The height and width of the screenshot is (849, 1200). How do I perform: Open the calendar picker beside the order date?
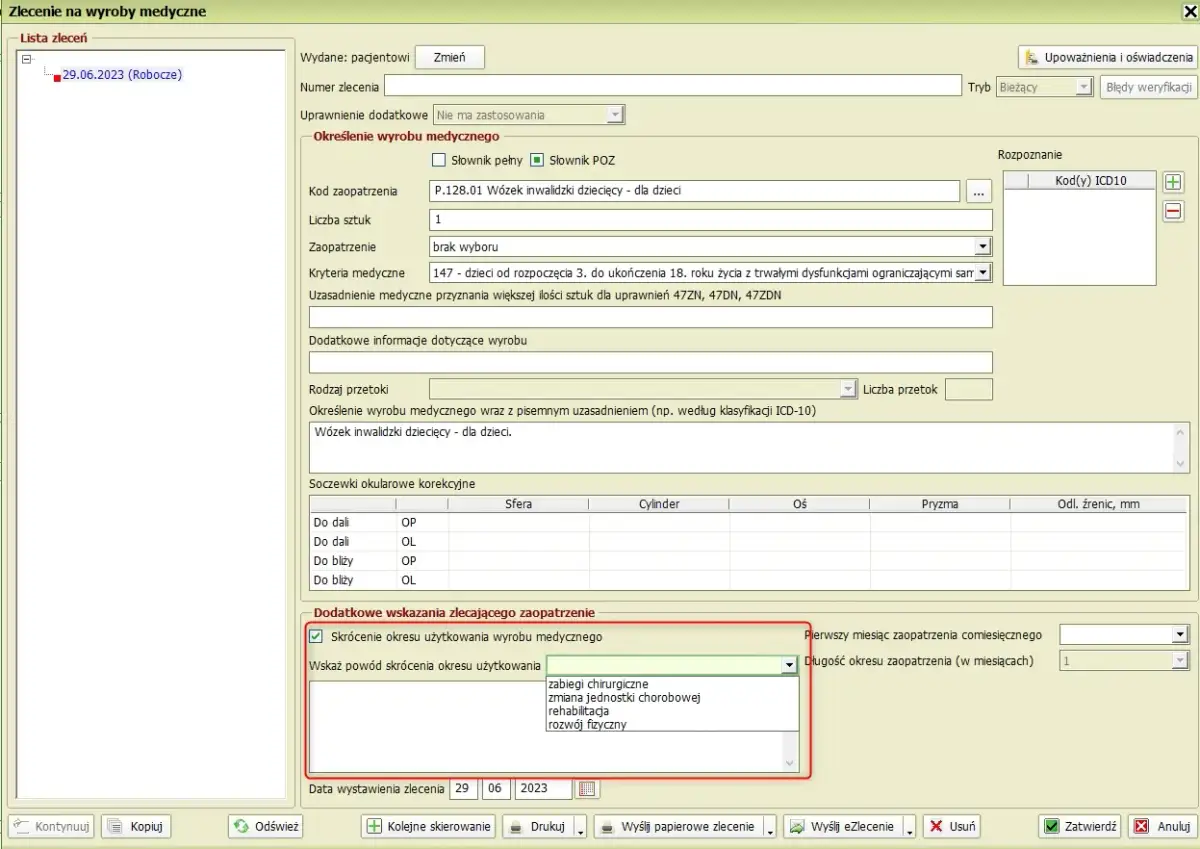coord(588,789)
